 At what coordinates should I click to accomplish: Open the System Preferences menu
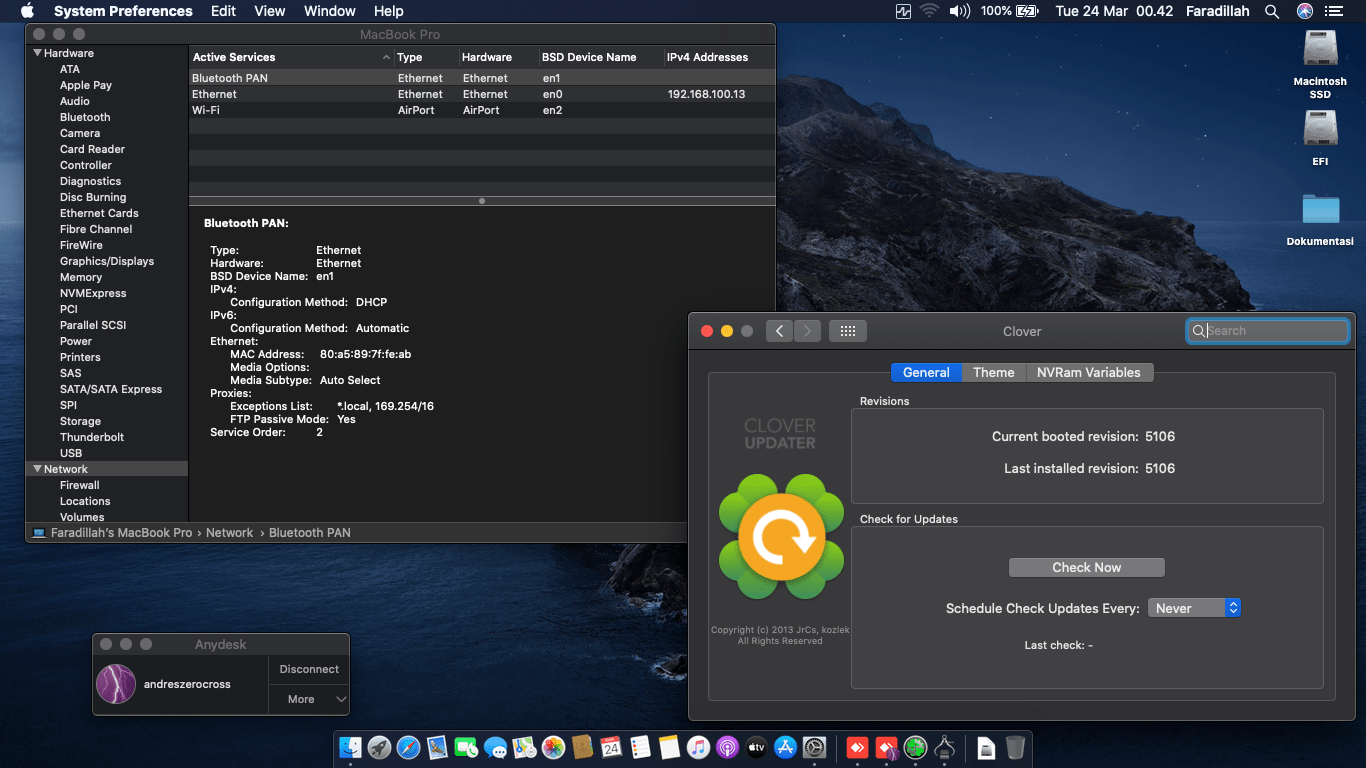pyautogui.click(x=123, y=11)
